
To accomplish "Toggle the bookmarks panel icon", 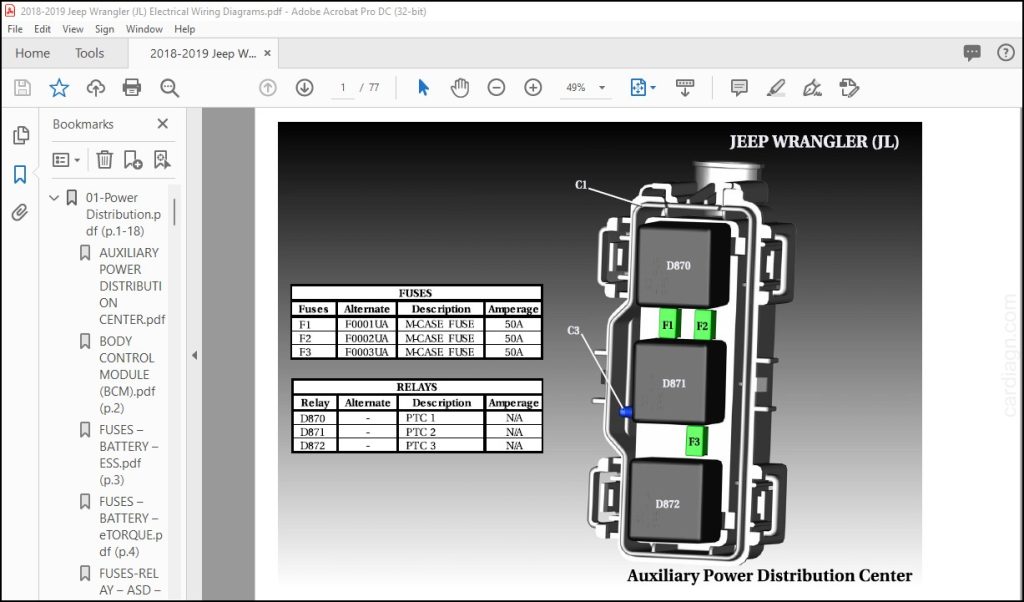I will pyautogui.click(x=20, y=174).
